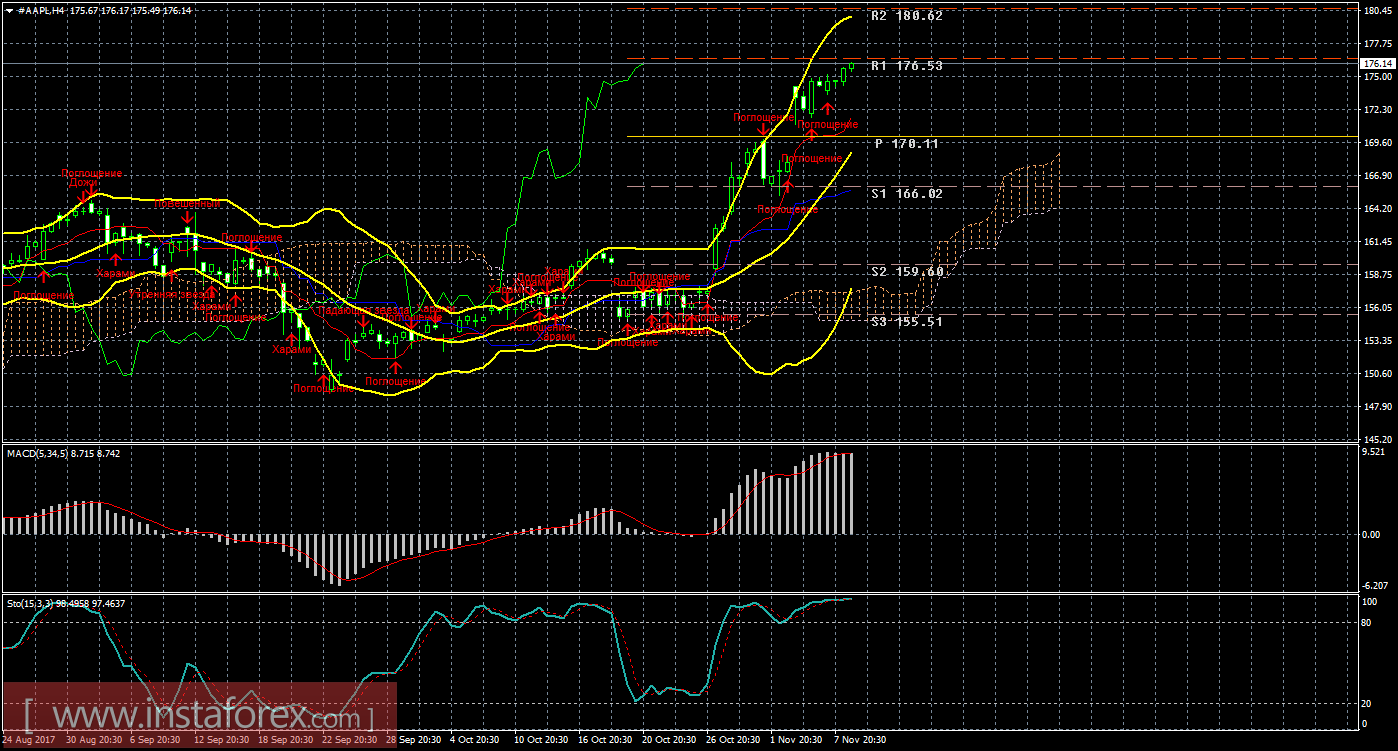Image resolution: width=1398 pixels, height=751 pixels.
Task: Click the red arrow under Повешенный label
Action: point(187,217)
